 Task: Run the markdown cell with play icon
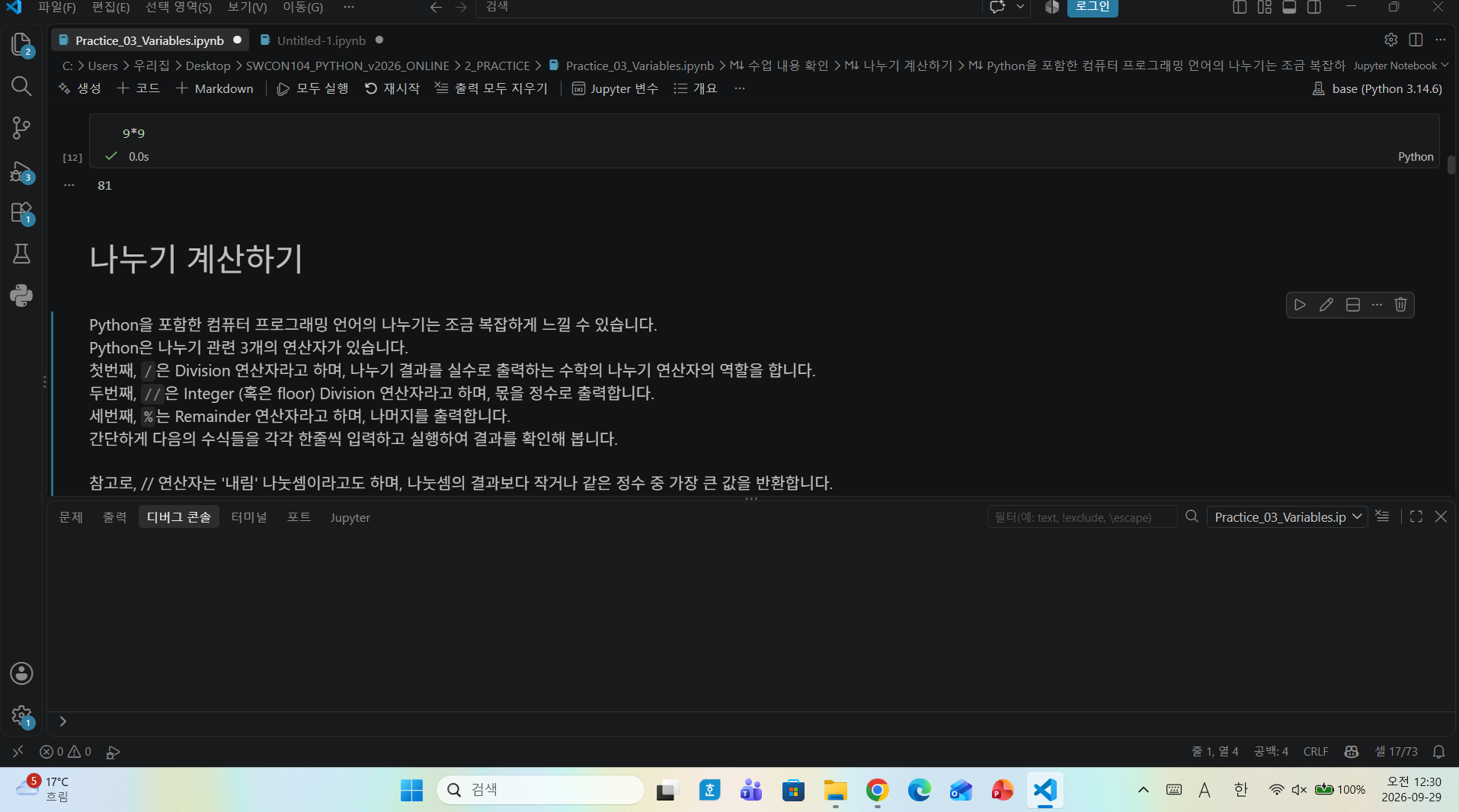1300,305
